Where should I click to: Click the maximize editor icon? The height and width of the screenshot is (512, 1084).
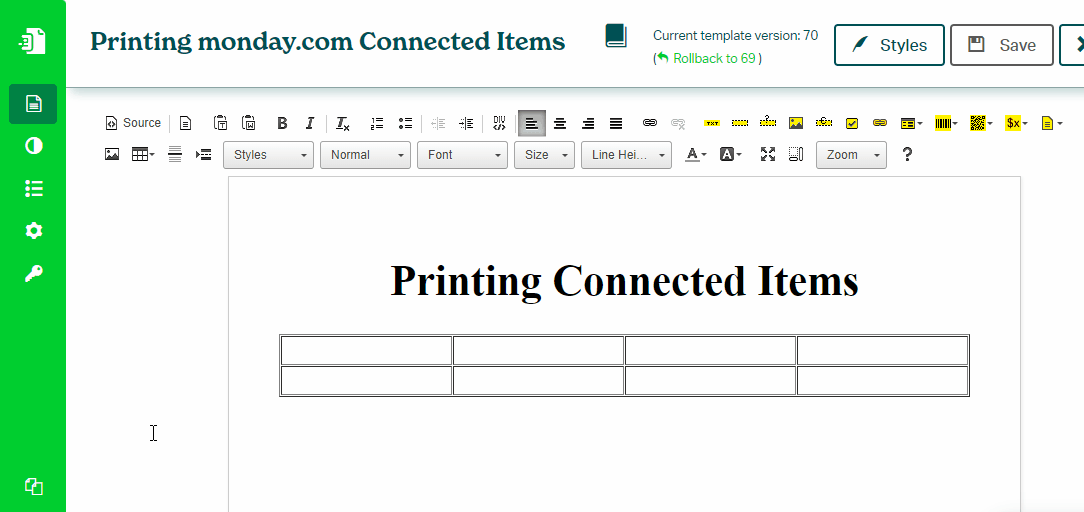[768, 155]
